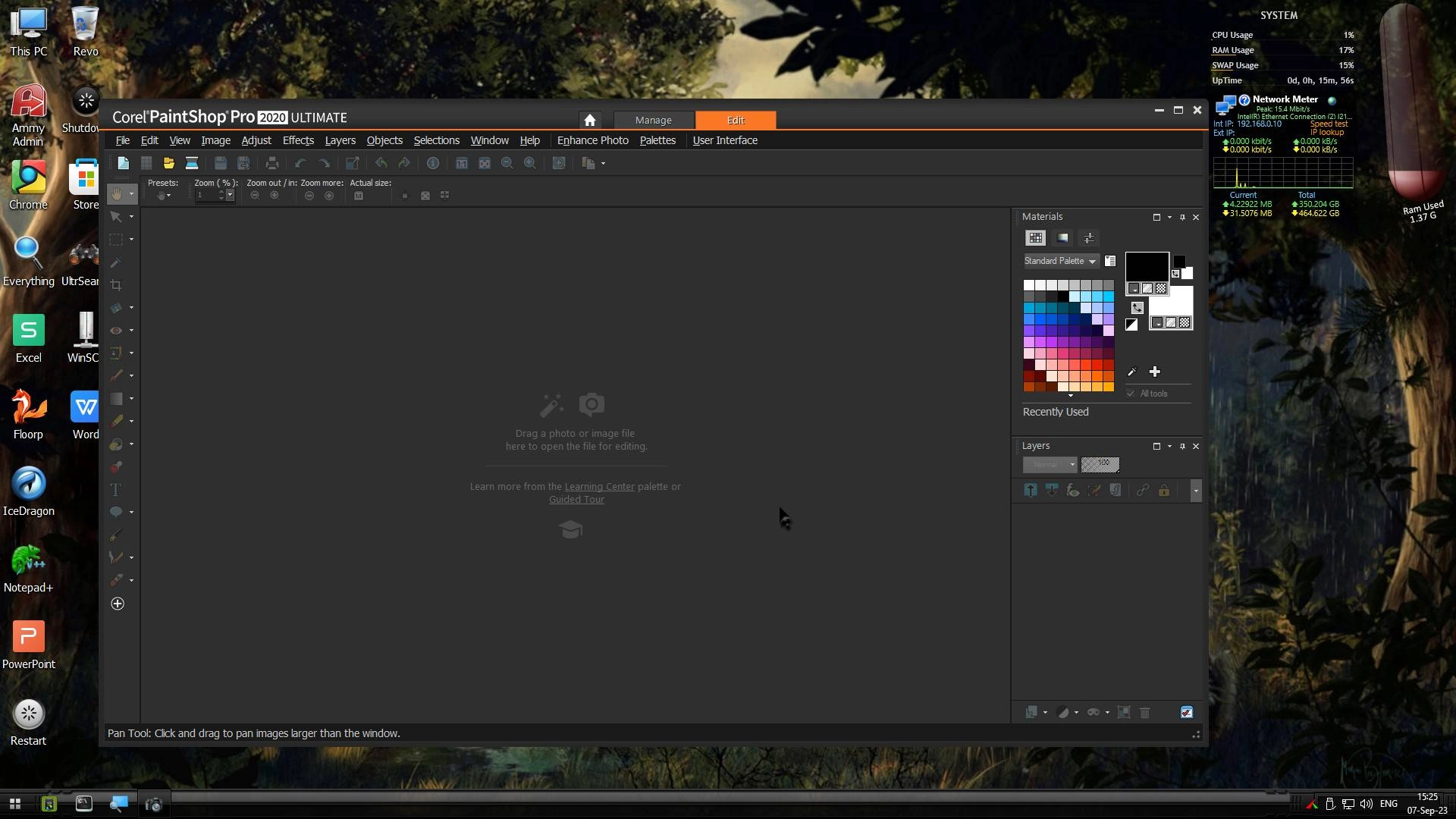Open the Adjust menu
The width and height of the screenshot is (1456, 819).
[x=256, y=140]
